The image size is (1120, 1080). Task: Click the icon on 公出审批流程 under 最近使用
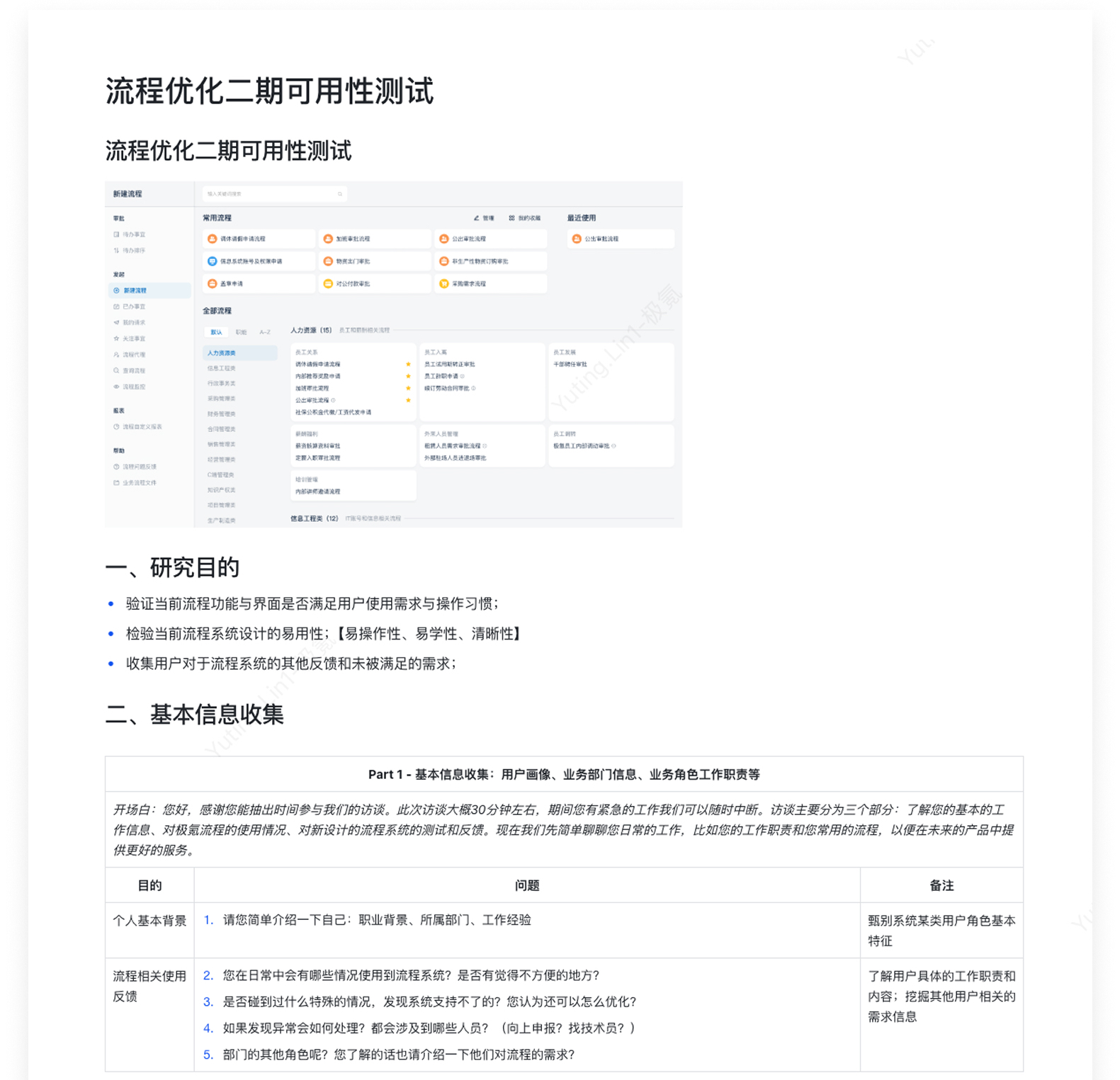[x=577, y=239]
